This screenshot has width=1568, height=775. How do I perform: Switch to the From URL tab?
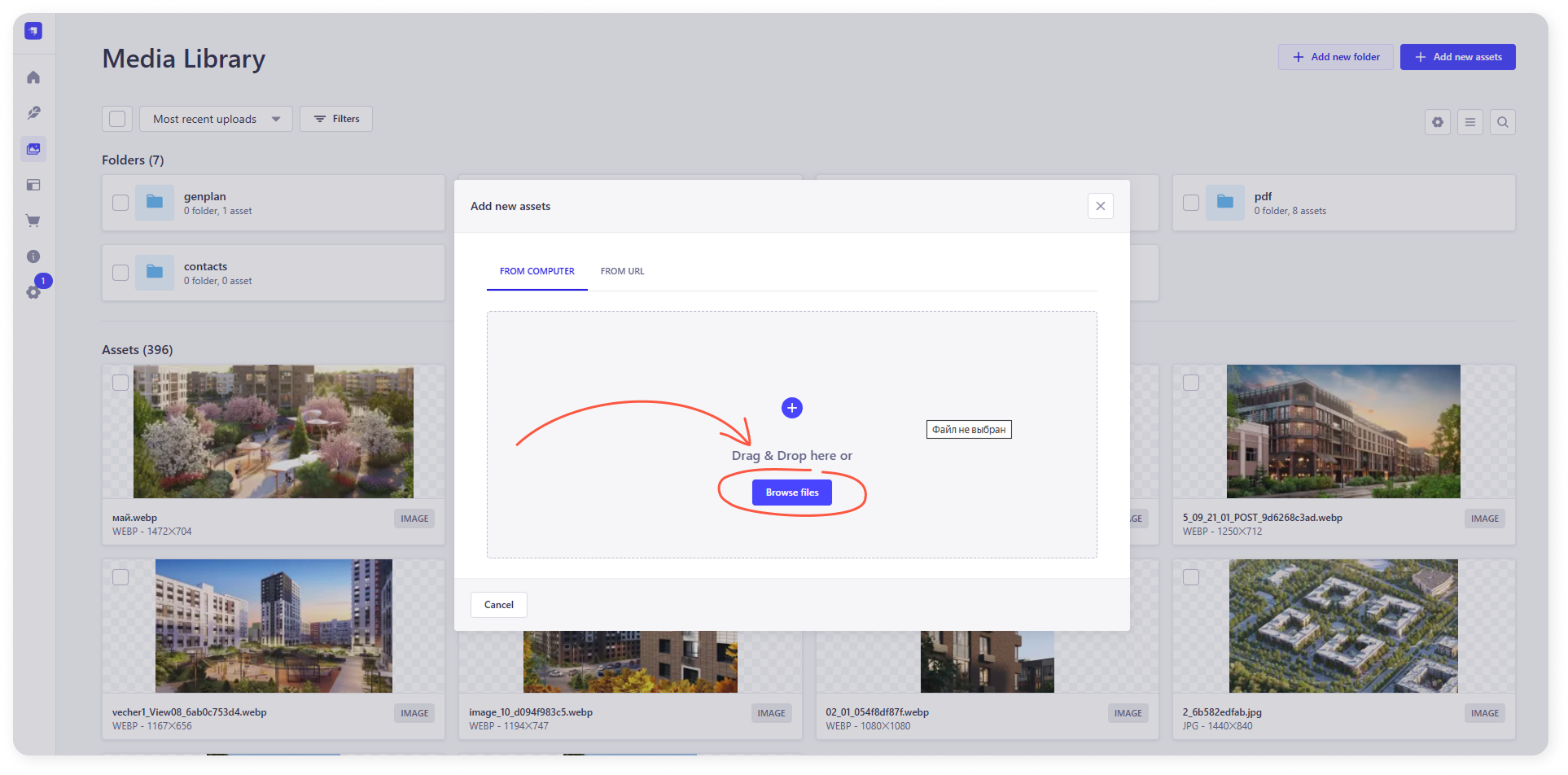[x=622, y=271]
